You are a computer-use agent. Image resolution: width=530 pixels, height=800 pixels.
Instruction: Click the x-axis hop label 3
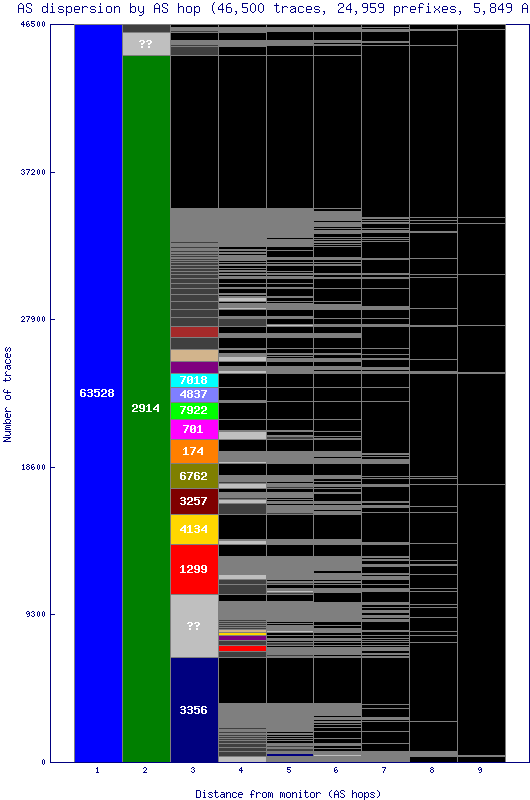click(193, 770)
